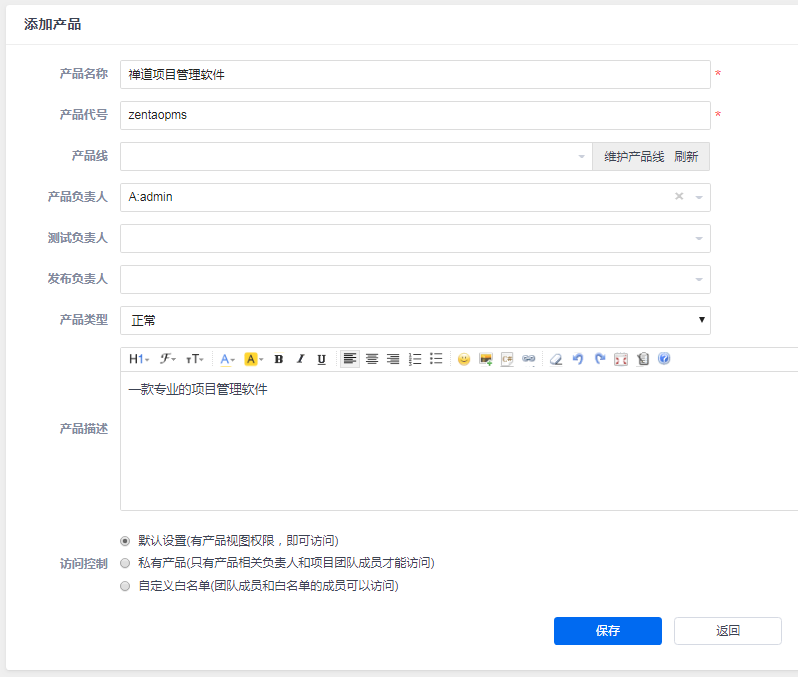Screen dimensions: 798x677
Task: Toggle fullscreen mode of the editor
Action: pos(621,359)
